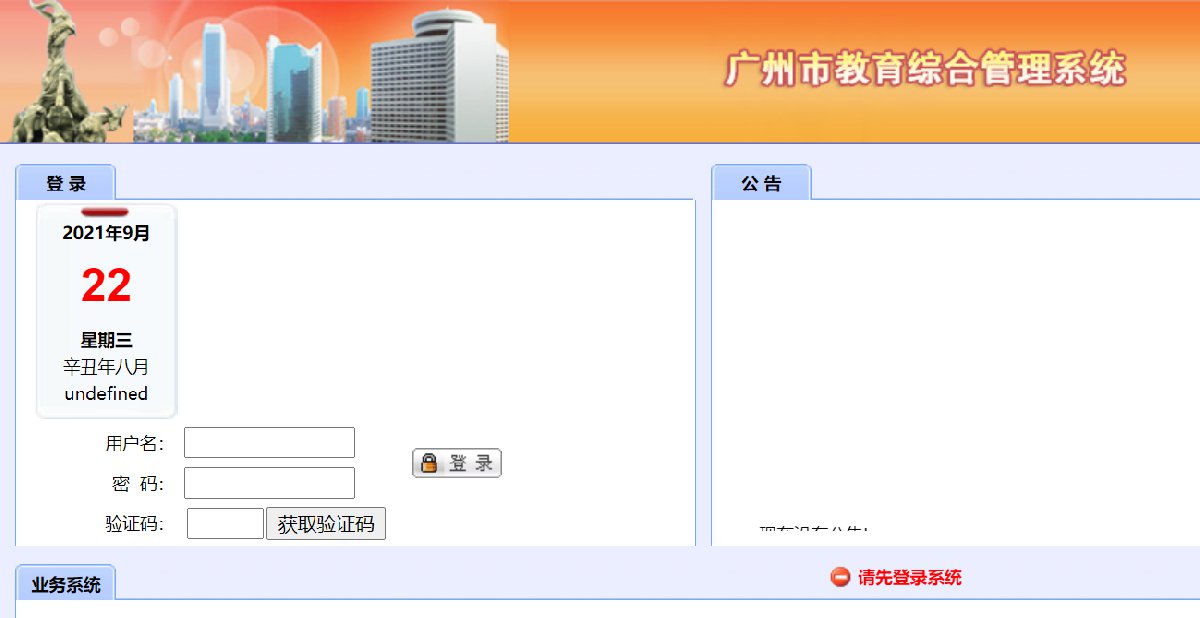Click the red date number 22
The height and width of the screenshot is (618, 1200).
pyautogui.click(x=106, y=286)
